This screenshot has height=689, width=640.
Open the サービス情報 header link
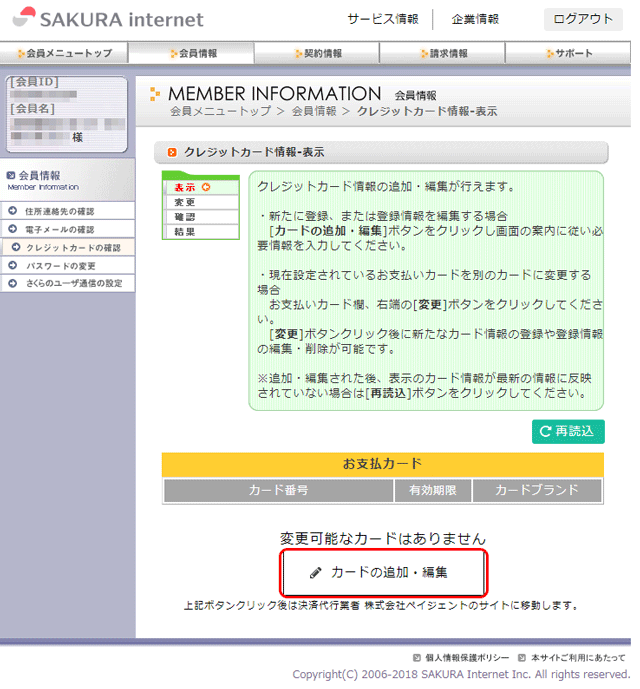383,19
